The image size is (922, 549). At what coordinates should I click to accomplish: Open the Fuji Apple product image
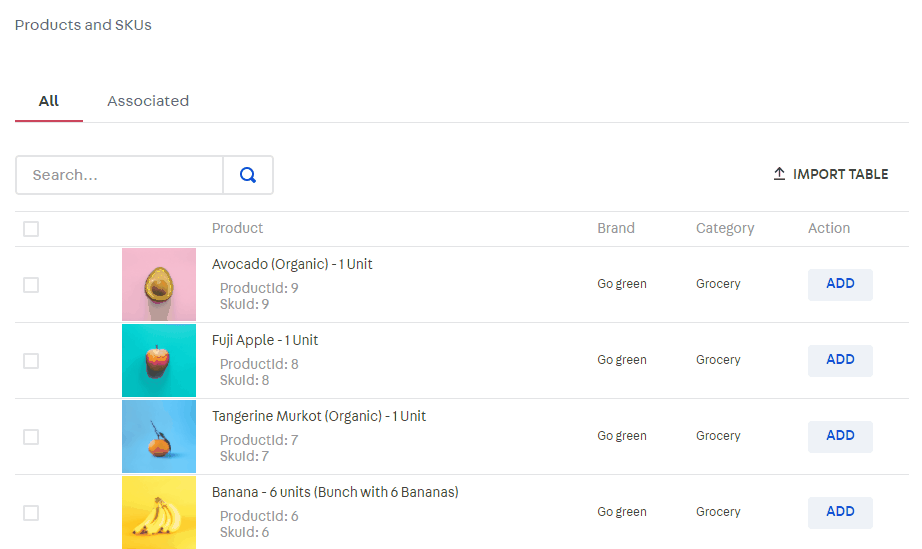pos(159,361)
